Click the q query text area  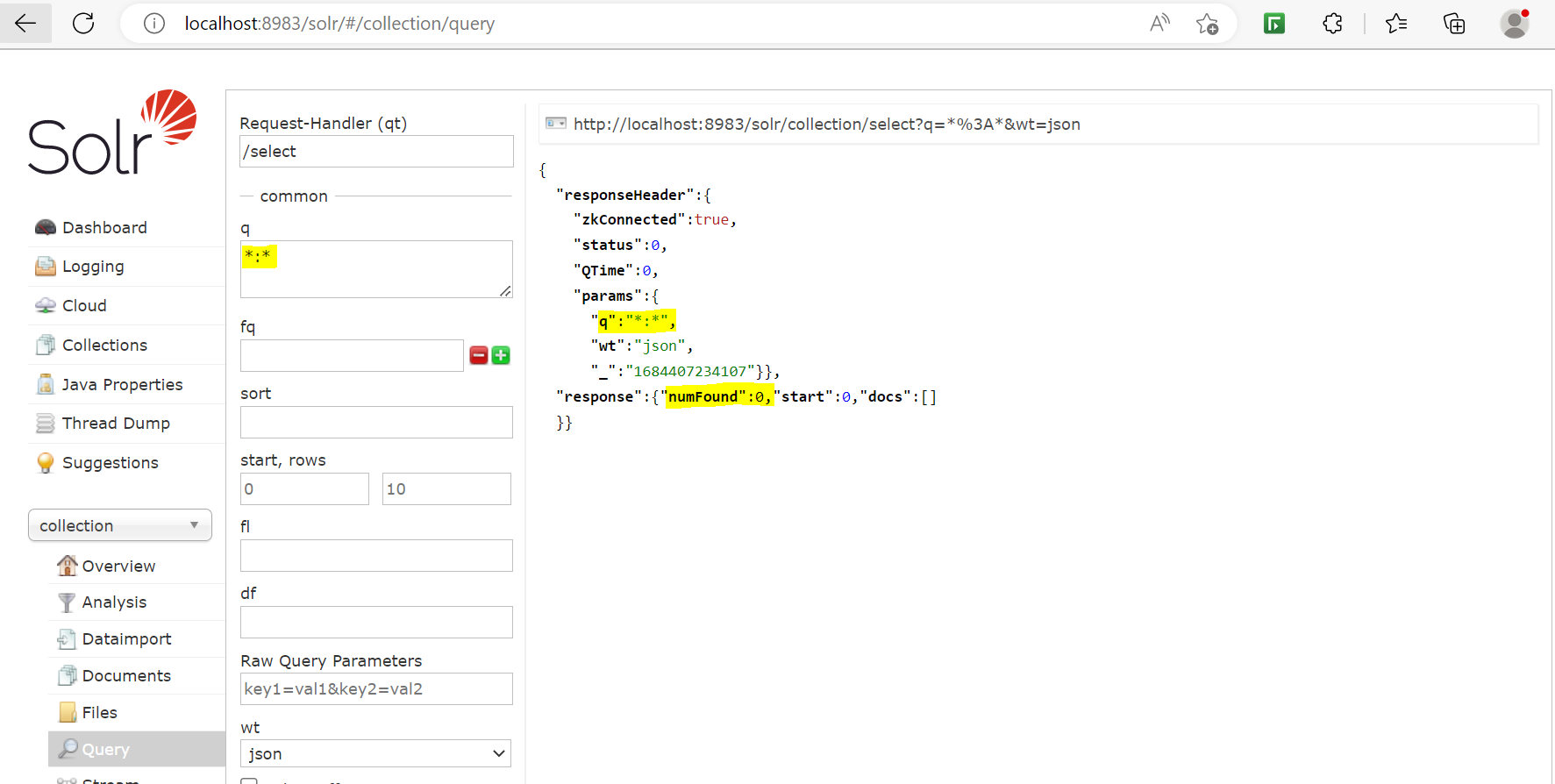click(376, 269)
